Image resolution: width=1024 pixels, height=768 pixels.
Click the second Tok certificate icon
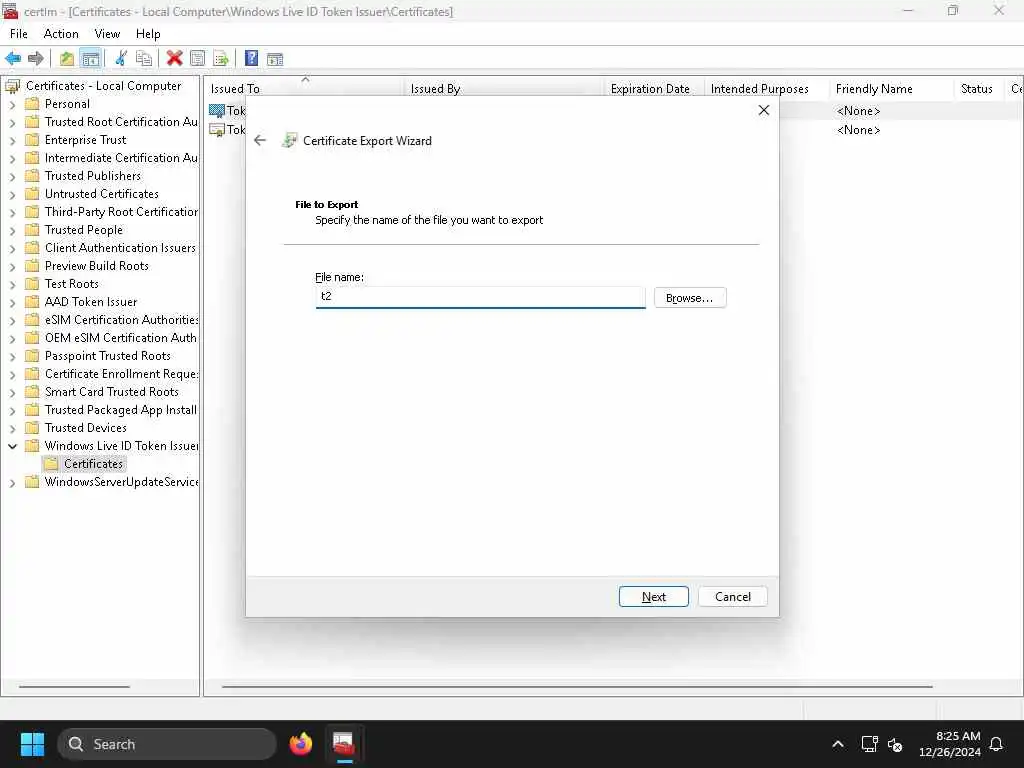tap(217, 129)
